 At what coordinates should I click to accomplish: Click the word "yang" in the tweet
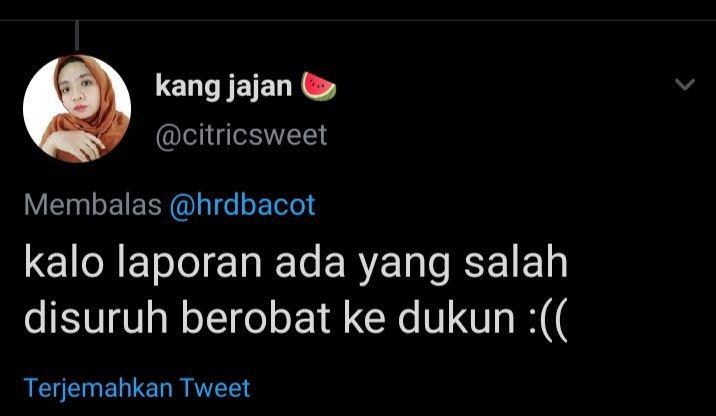(x=405, y=266)
